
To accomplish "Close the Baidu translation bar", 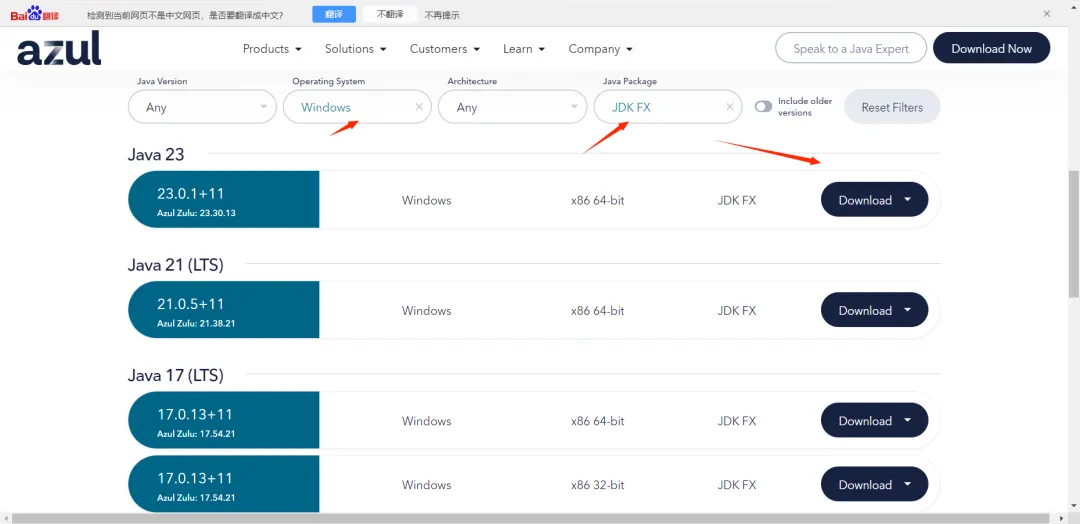I will coord(1046,14).
